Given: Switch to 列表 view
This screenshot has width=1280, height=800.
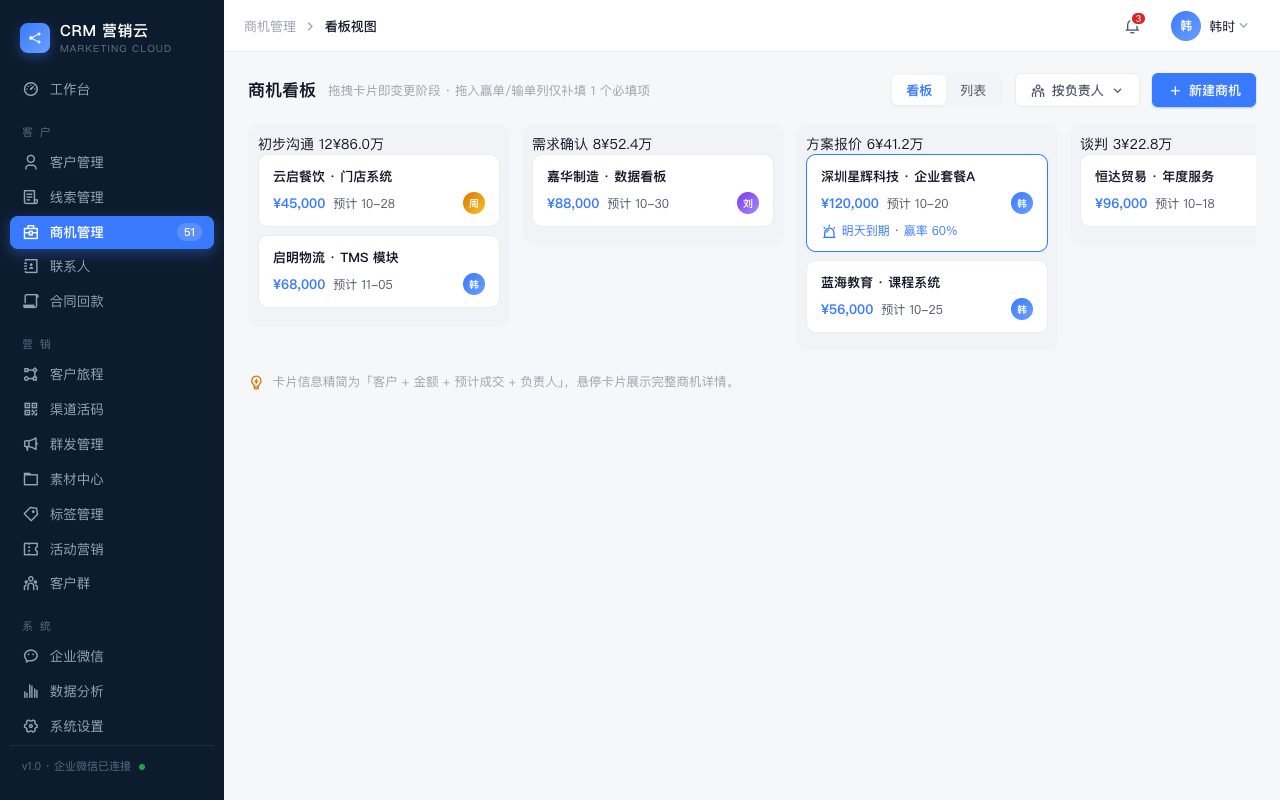Looking at the screenshot, I should click(973, 90).
